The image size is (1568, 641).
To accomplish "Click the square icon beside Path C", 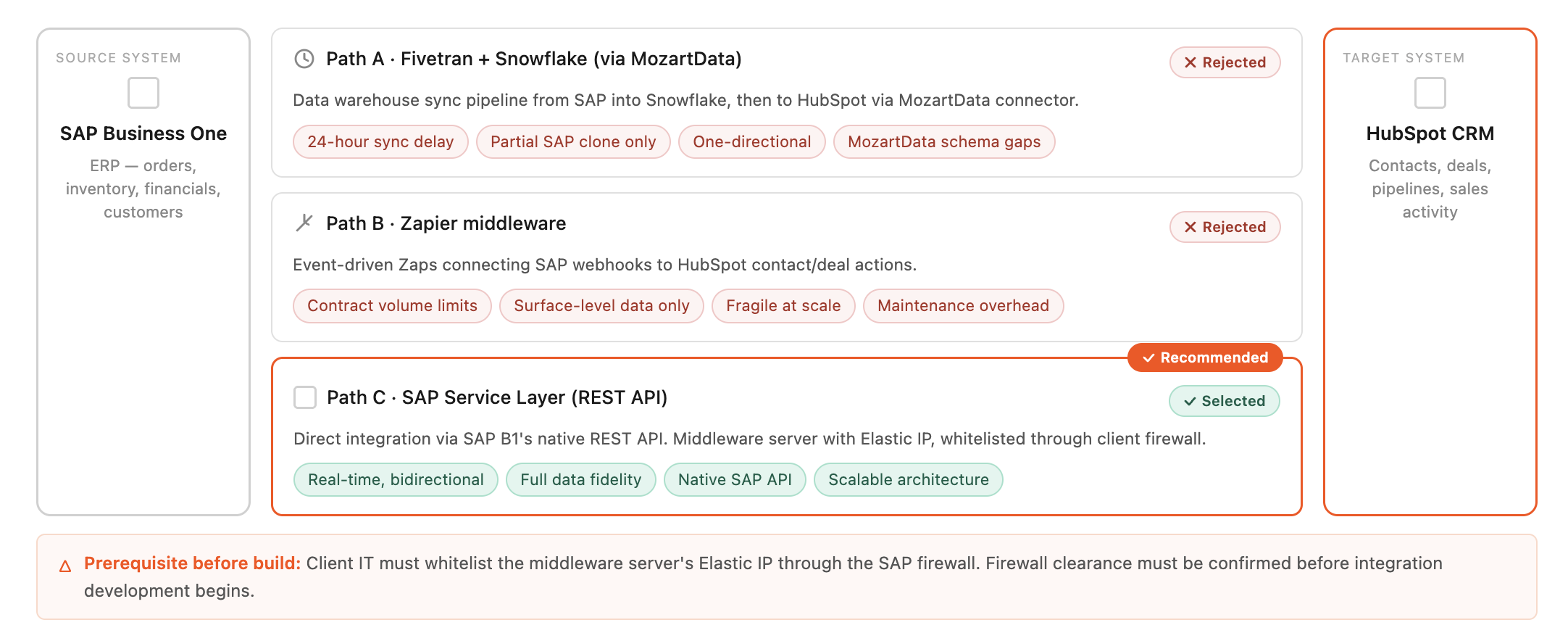I will click(305, 397).
